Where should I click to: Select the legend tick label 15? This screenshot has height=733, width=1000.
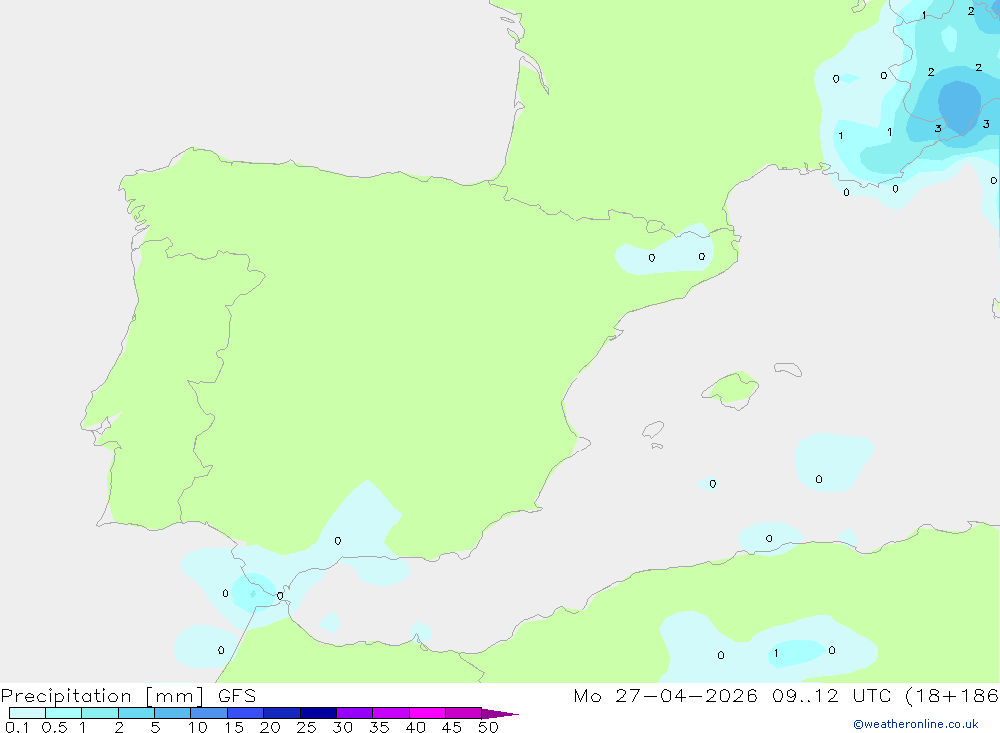[234, 727]
